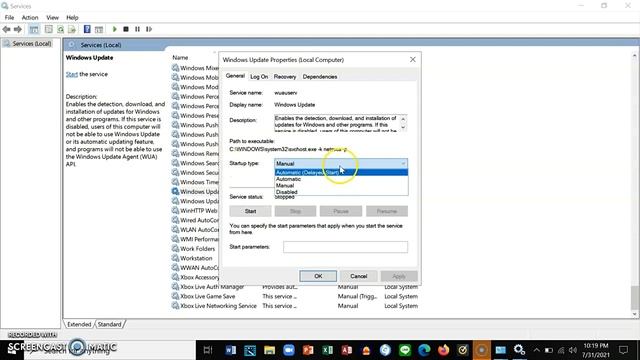Go forward with the toolbar Forward arrow
Screen dimensions: 640x360
pyautogui.click(x=18, y=29)
